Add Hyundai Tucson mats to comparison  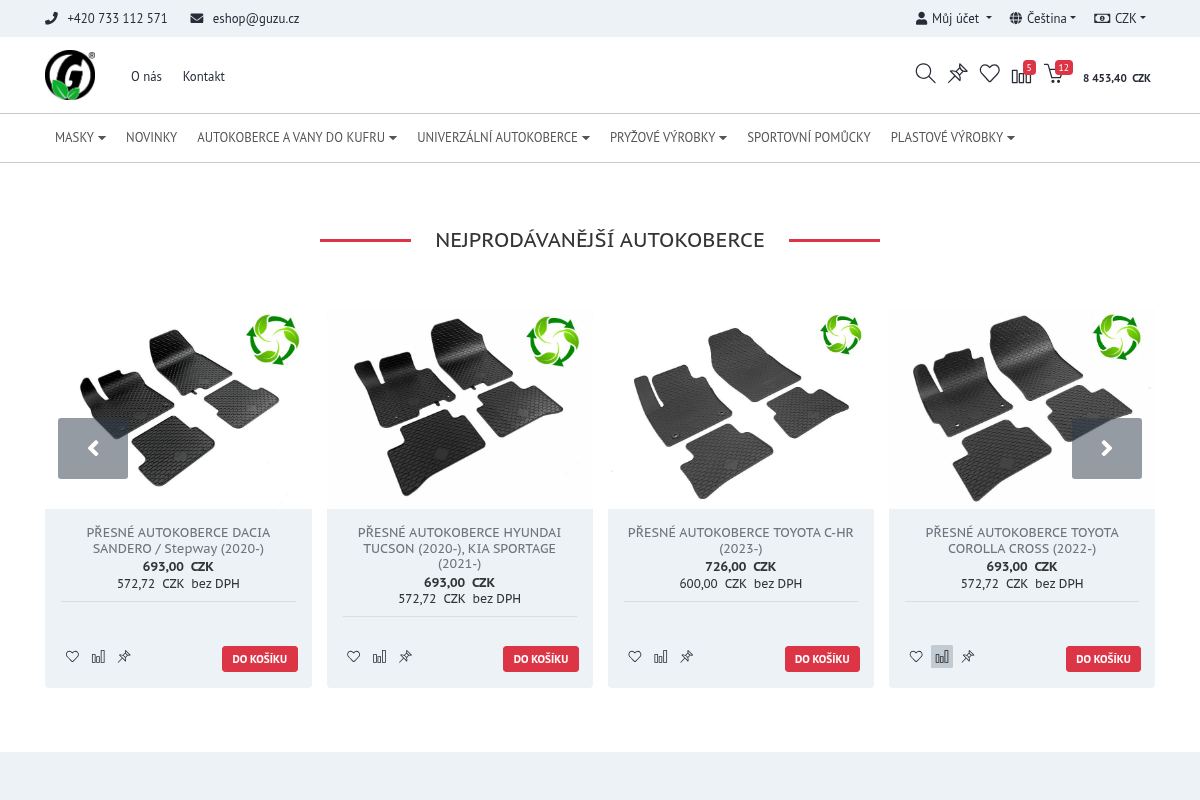pos(379,657)
